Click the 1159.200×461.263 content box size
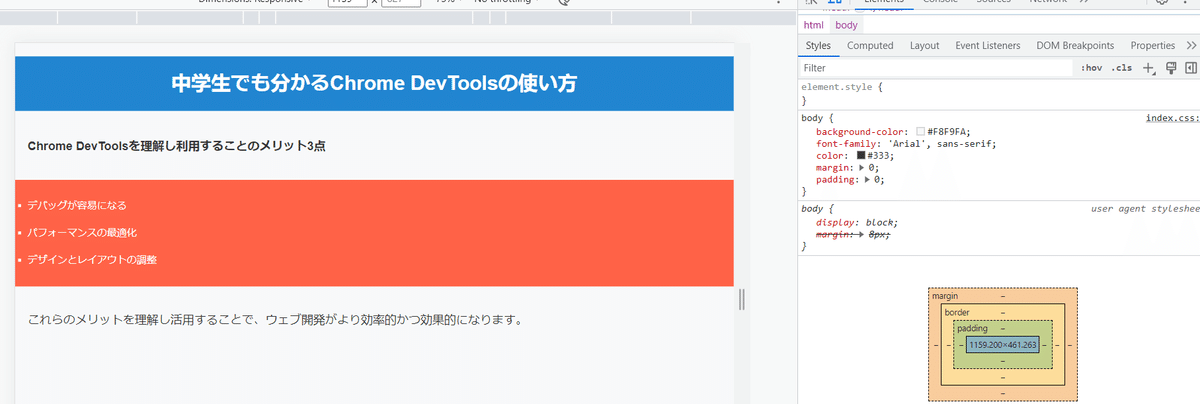 [1003, 344]
